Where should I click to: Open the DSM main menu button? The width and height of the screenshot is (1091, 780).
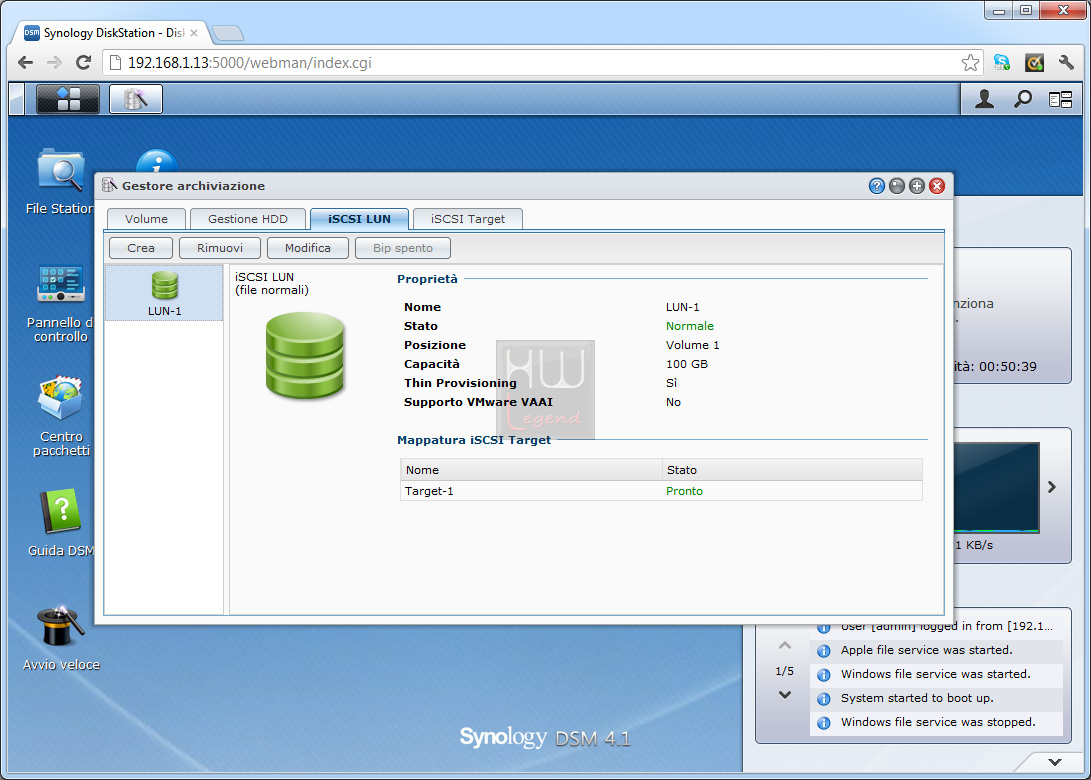coord(67,99)
